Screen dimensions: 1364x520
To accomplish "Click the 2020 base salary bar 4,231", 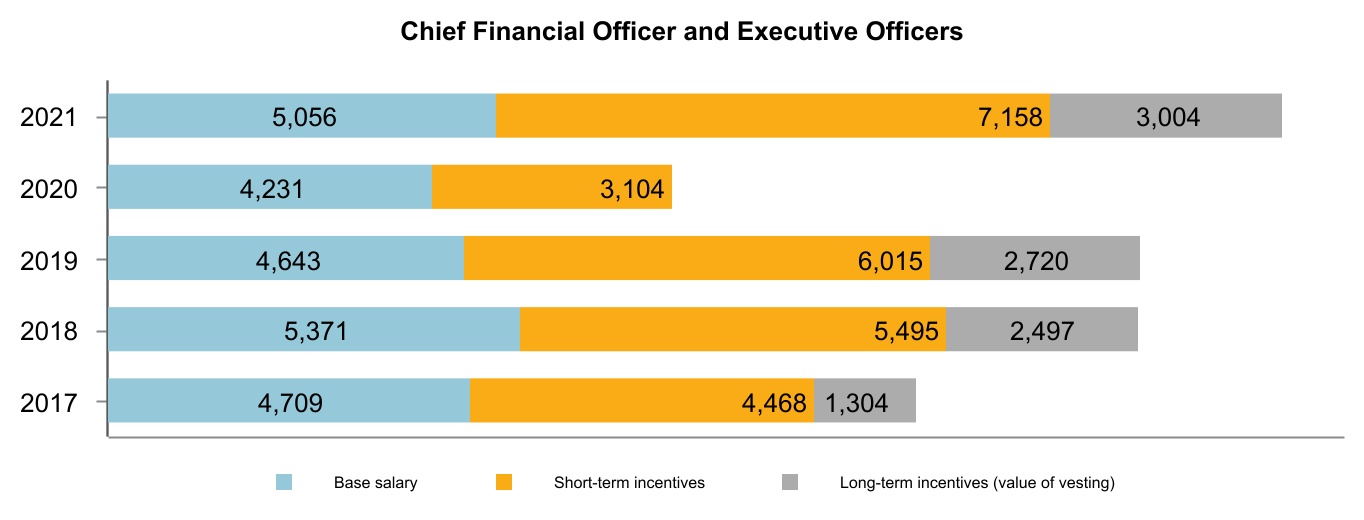I will click(x=270, y=188).
